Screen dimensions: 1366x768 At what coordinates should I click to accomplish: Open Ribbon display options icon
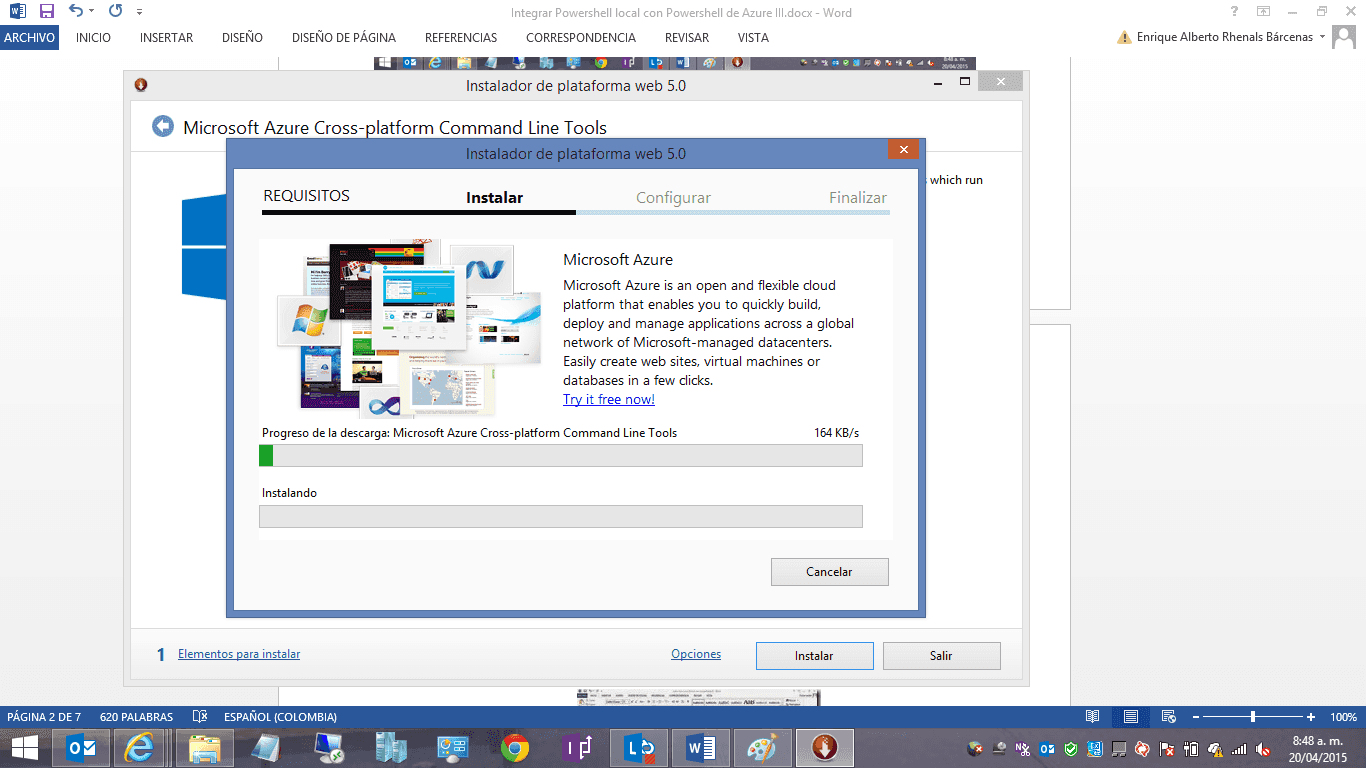(1264, 11)
